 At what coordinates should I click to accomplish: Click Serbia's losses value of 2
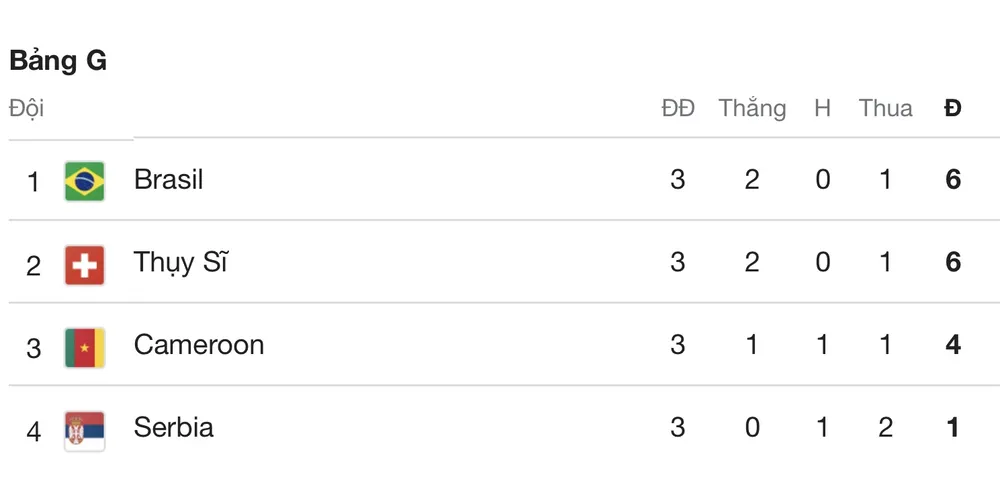885,428
